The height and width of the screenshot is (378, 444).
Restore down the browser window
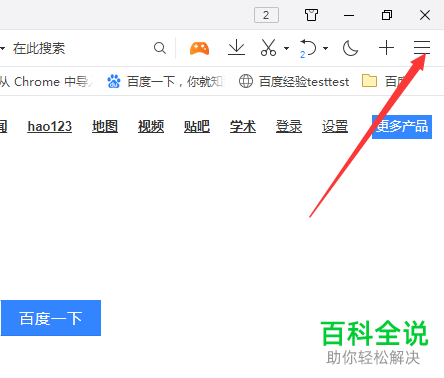click(x=387, y=15)
